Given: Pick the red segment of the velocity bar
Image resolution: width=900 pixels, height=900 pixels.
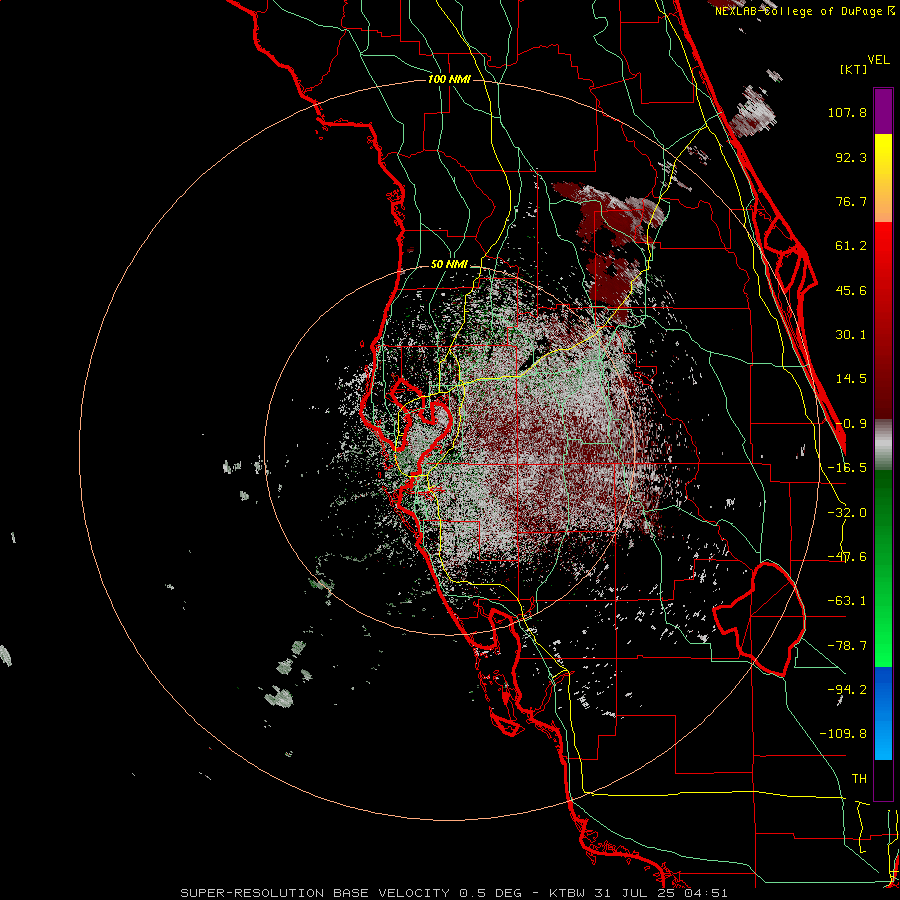Looking at the screenshot, I should (883, 320).
